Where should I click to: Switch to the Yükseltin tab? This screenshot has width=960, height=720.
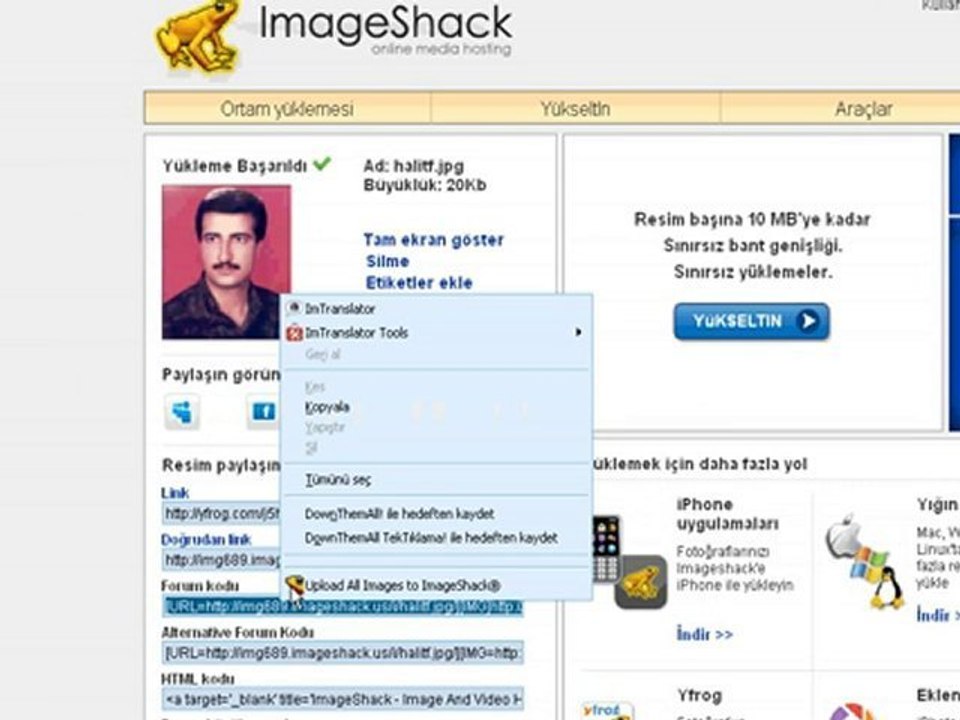(x=575, y=109)
